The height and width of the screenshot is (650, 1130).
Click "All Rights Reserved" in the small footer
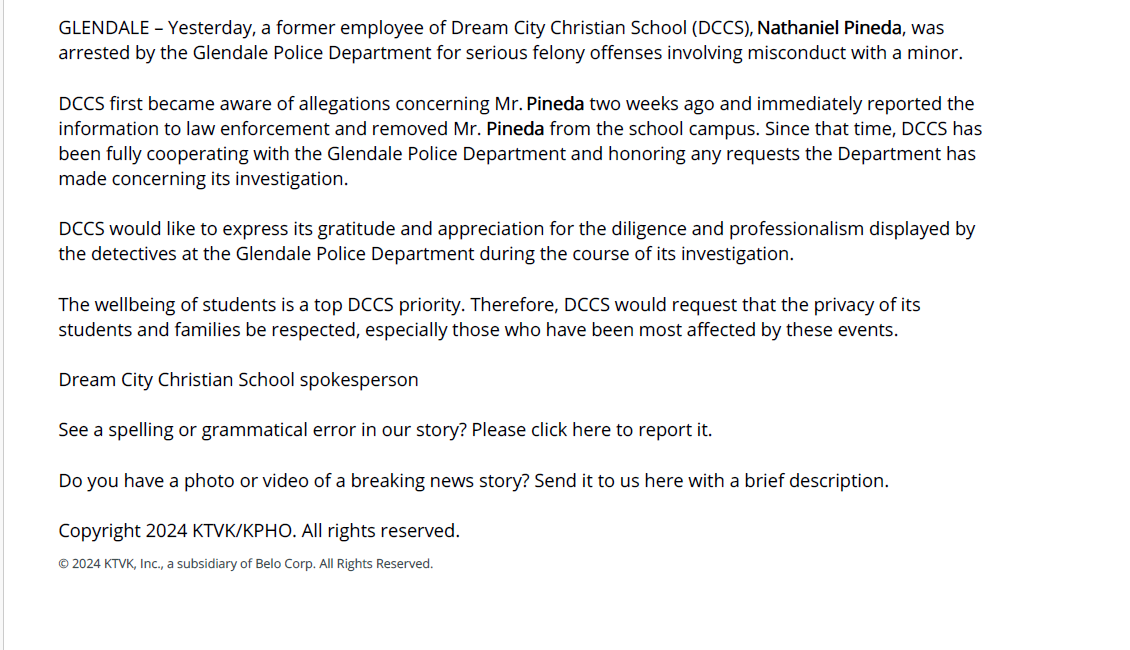tap(375, 564)
